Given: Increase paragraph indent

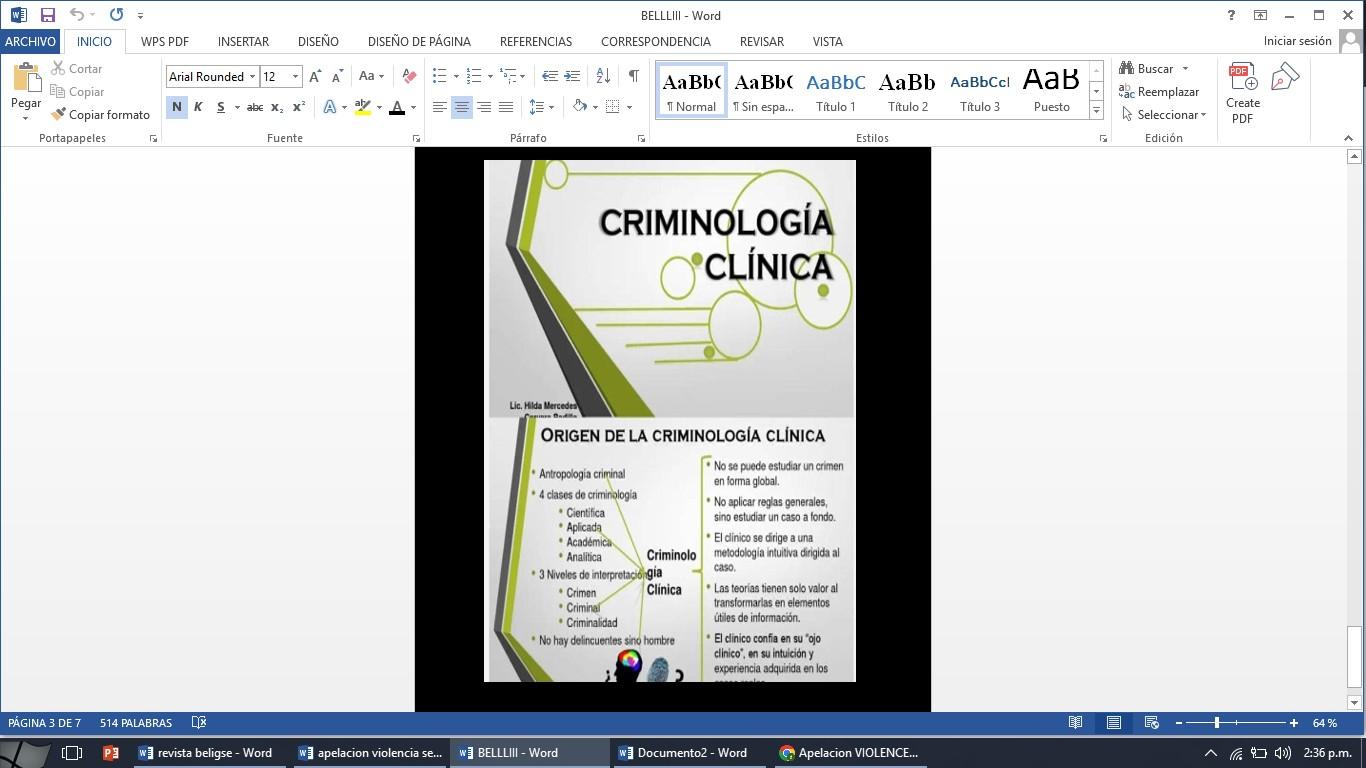Looking at the screenshot, I should pos(572,76).
